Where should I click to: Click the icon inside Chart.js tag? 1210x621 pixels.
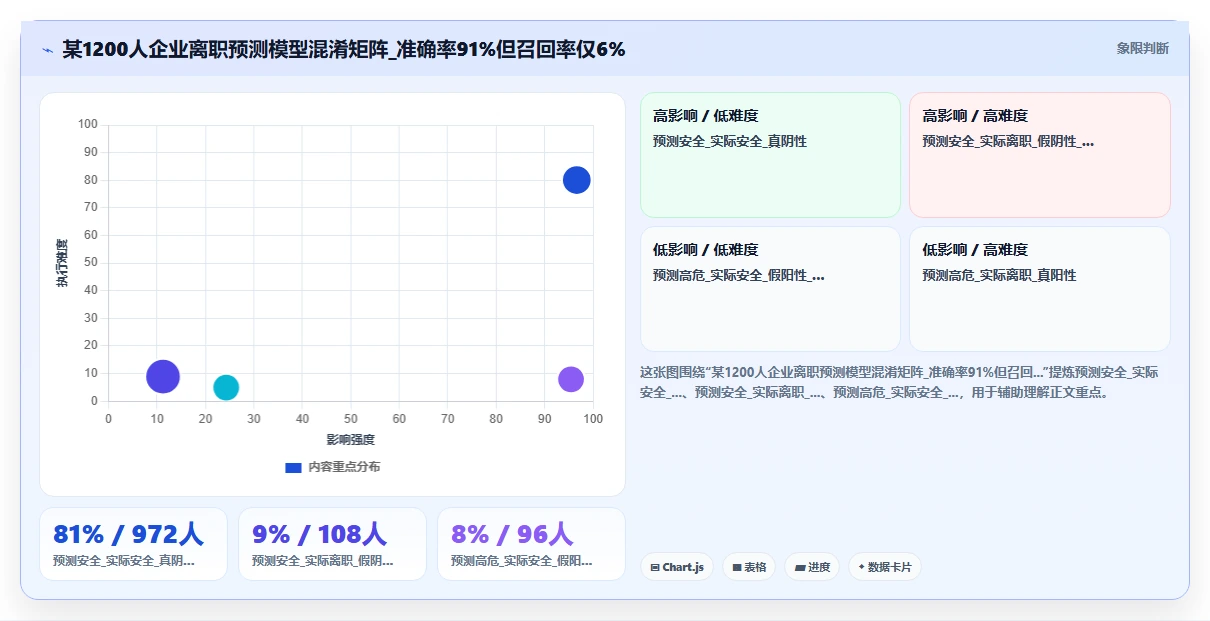pyautogui.click(x=655, y=568)
